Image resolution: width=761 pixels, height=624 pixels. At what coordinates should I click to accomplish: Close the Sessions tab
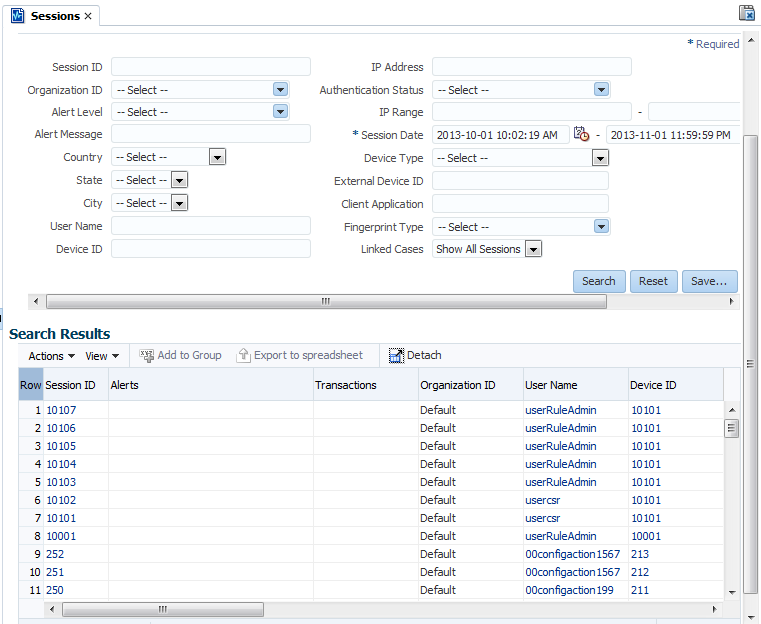coord(88,16)
